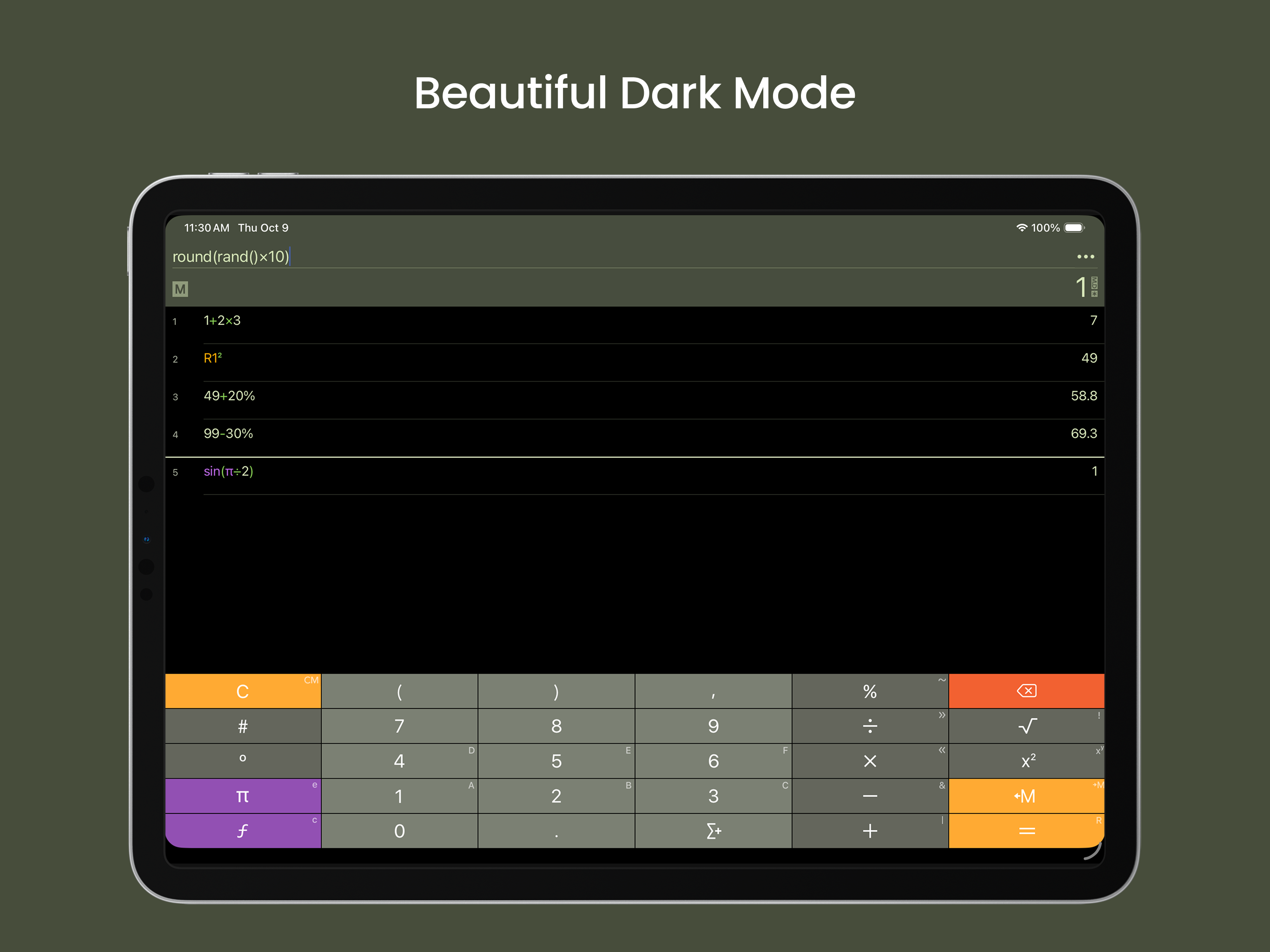Open the functions ƒ key
Viewport: 1270px width, 952px height.
(242, 831)
